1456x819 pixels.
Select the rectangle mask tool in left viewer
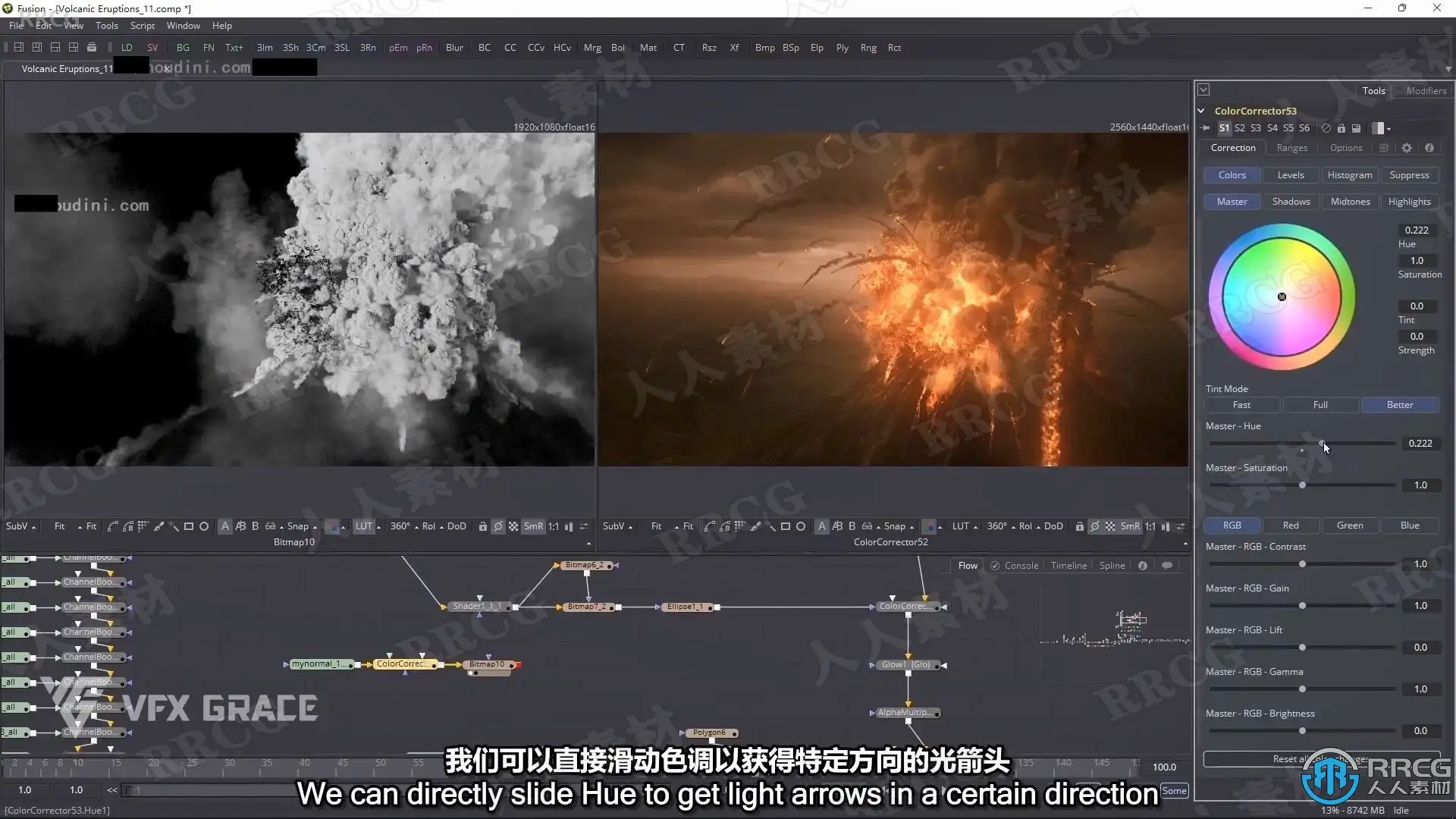(x=189, y=526)
